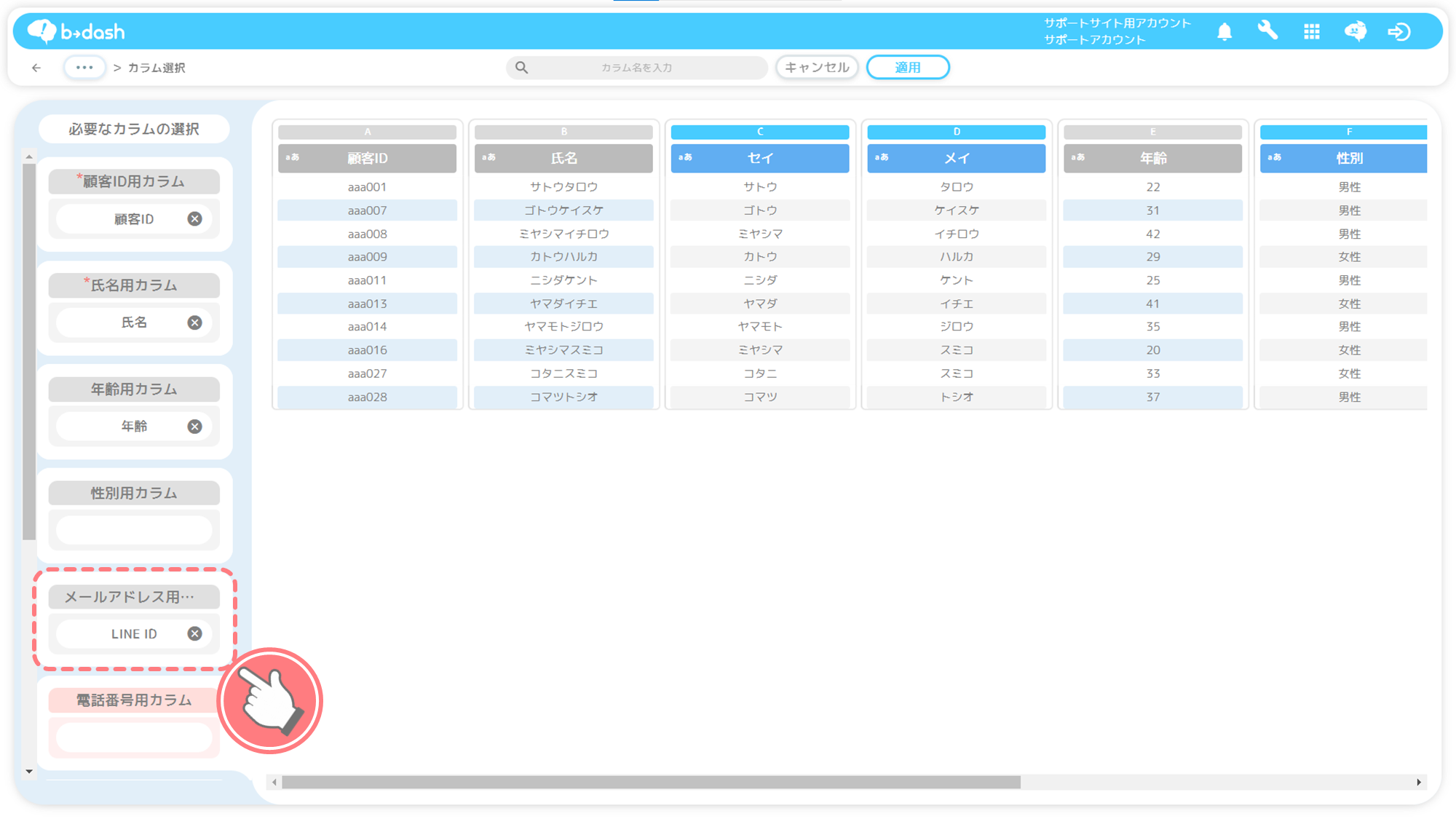Image resolution: width=1456 pixels, height=819 pixels.
Task: Remove LINE ID from the email column slot
Action: pyautogui.click(x=194, y=634)
